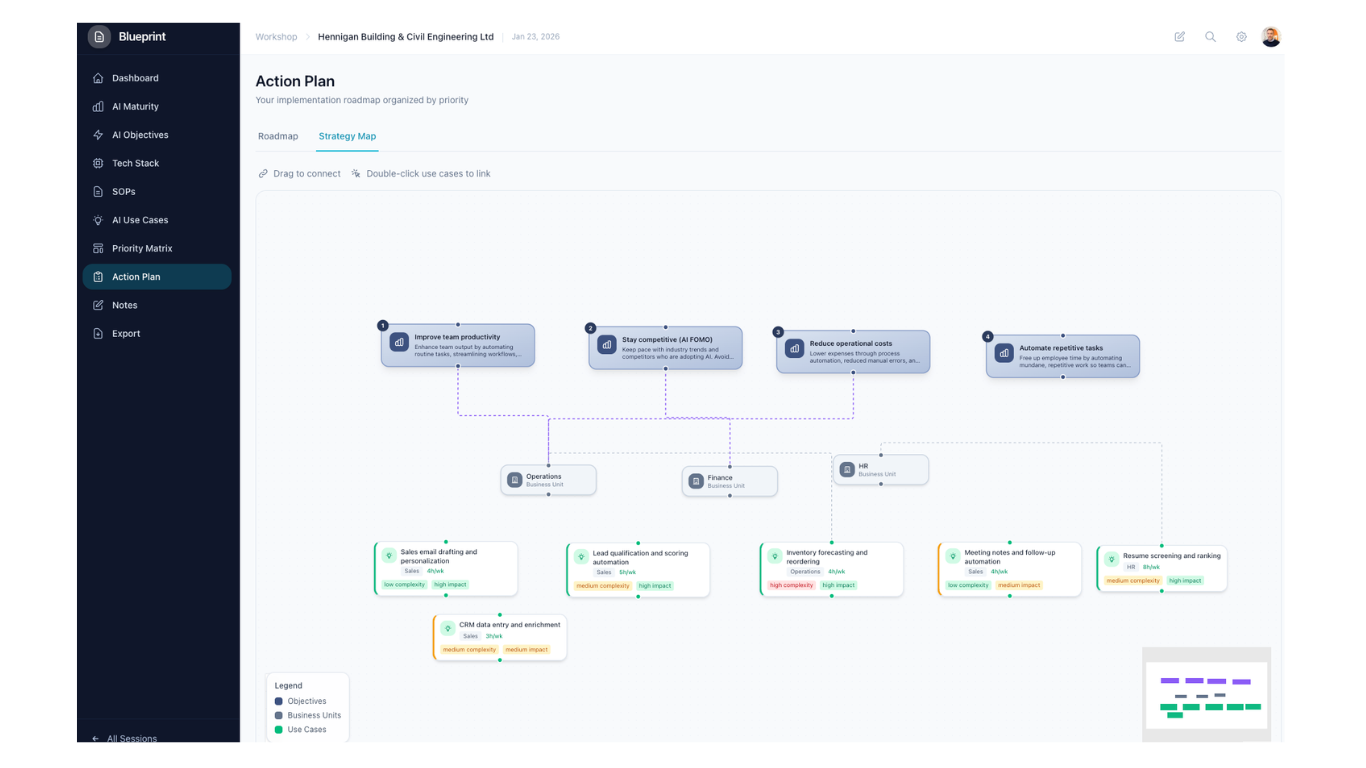Click the Stay competitive objective chart icon
Screen dimensions: 1366x768
pos(607,344)
